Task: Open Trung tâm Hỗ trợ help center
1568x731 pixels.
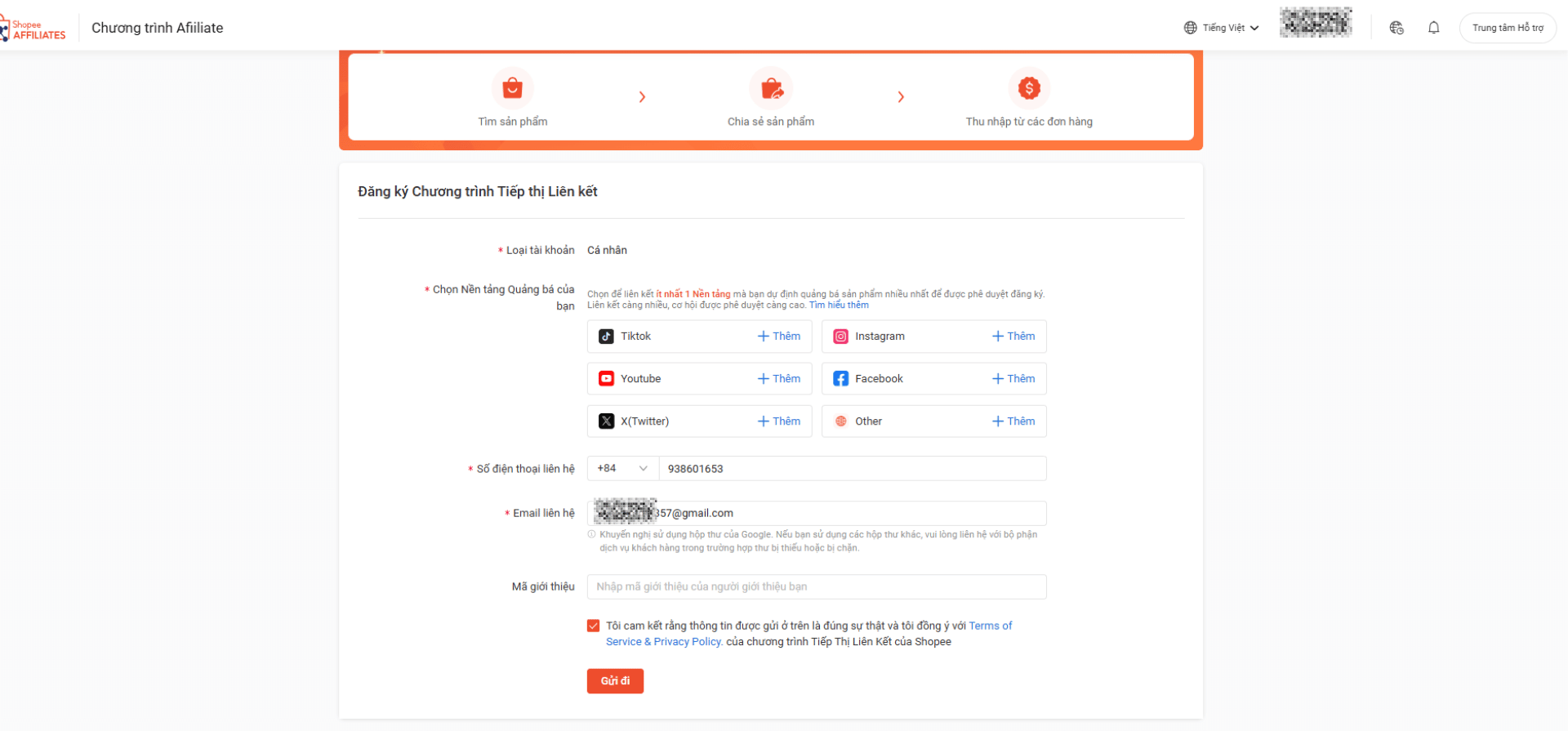Action: tap(1508, 28)
